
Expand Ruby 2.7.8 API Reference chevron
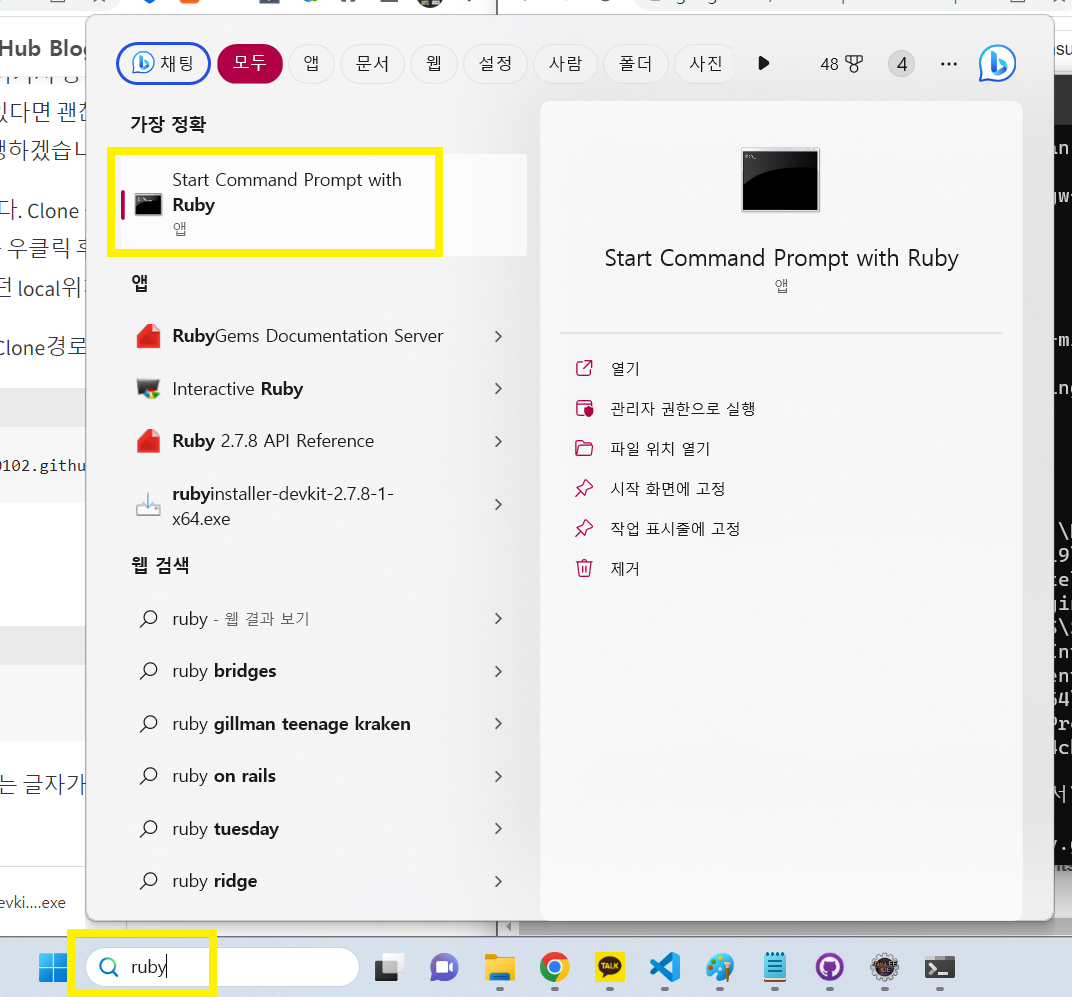[x=498, y=441]
